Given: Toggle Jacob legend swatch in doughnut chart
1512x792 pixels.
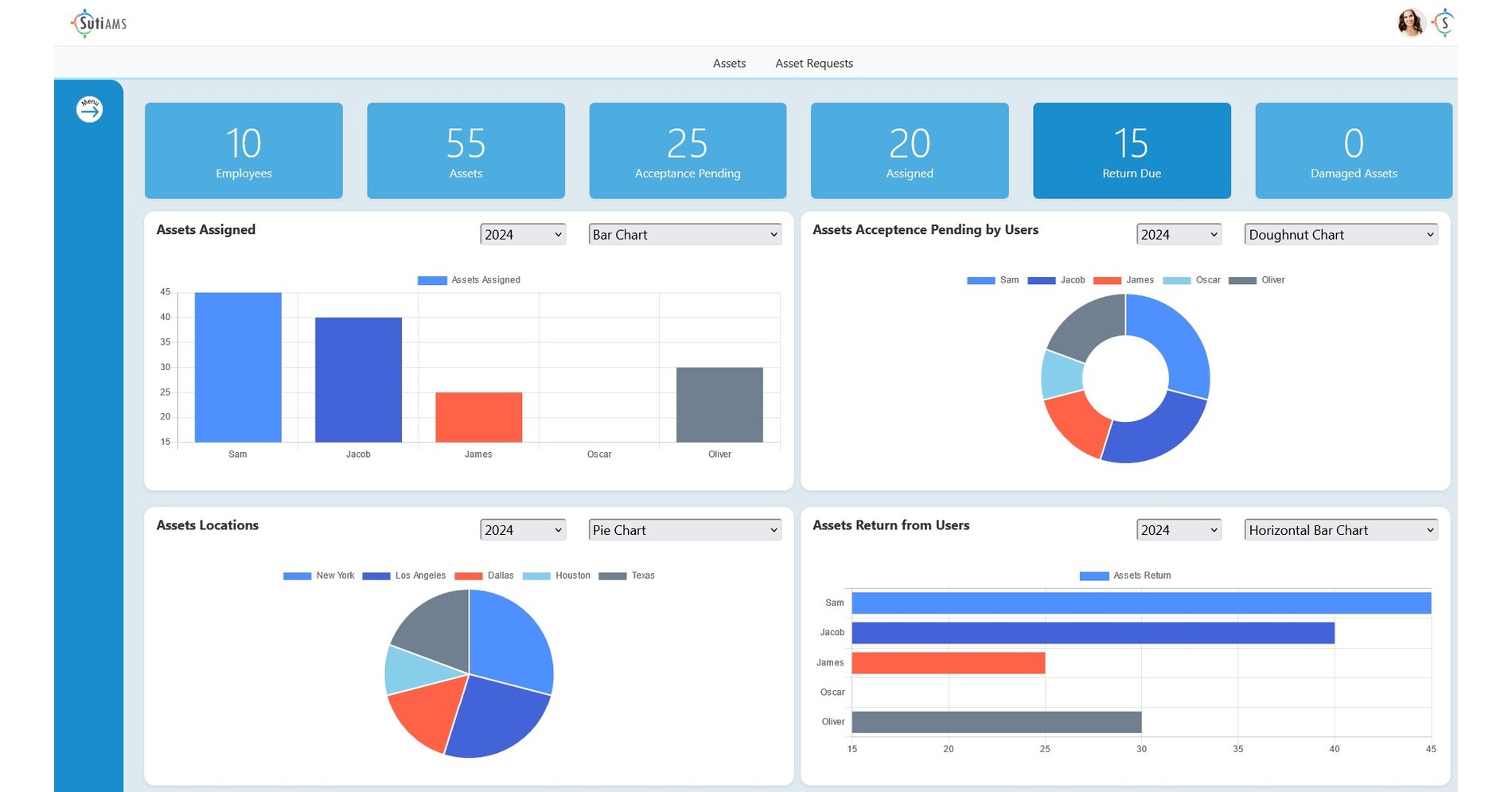Looking at the screenshot, I should click(x=1041, y=280).
